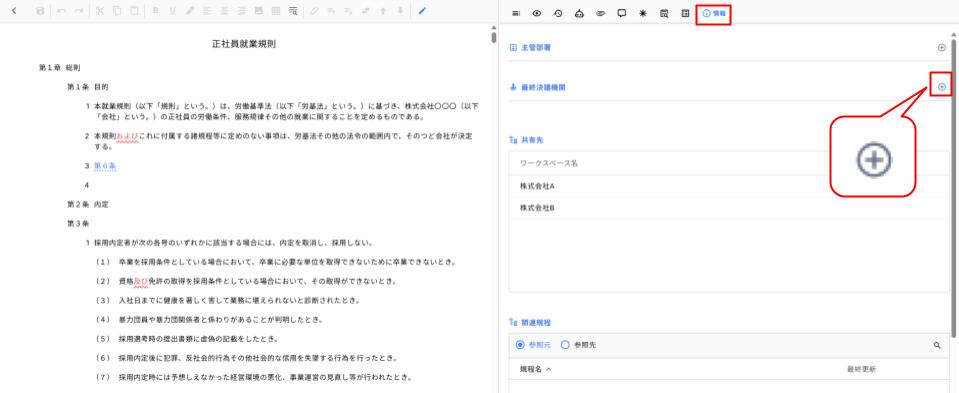Click the up arrow move icon

click(383, 11)
